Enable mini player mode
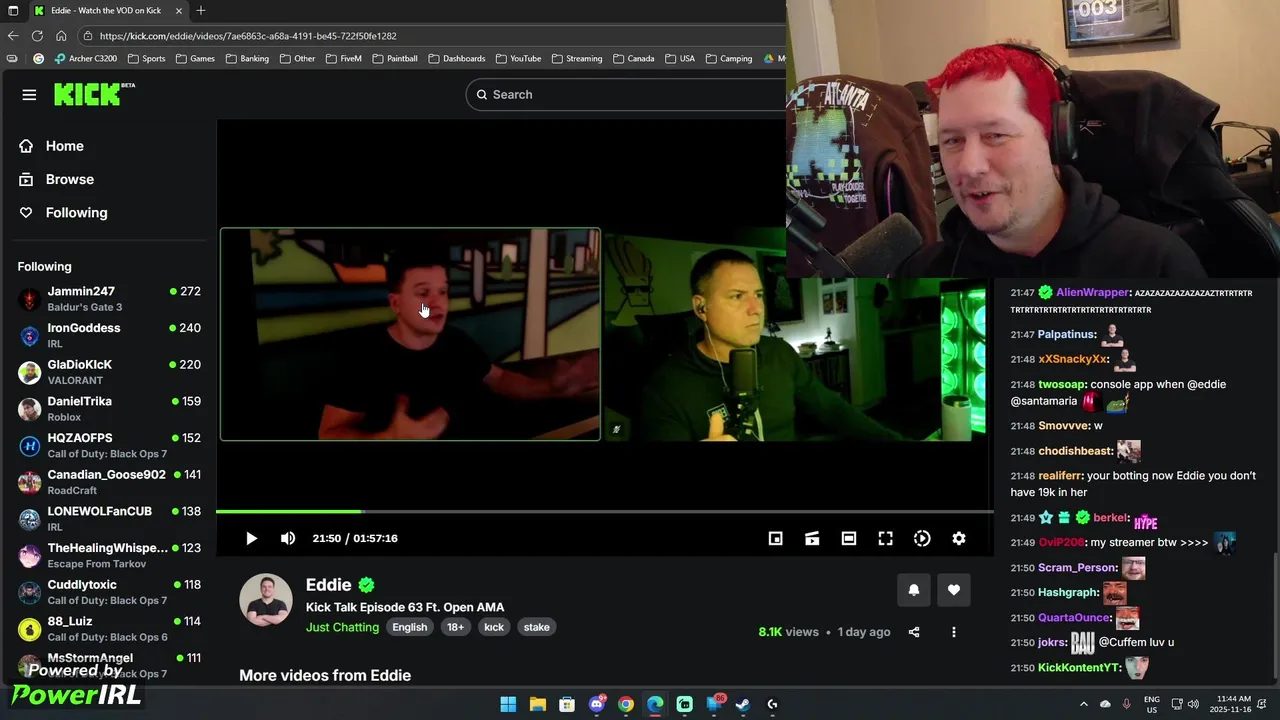 pyautogui.click(x=775, y=538)
